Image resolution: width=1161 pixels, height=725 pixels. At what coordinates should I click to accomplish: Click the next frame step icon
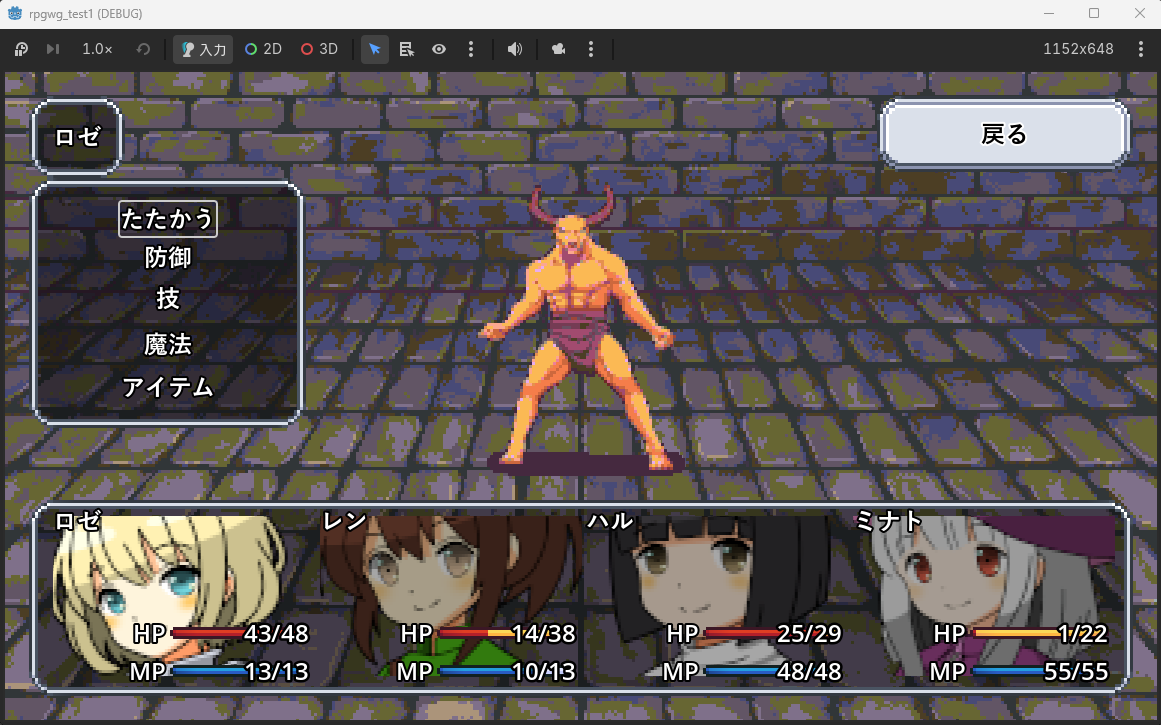53,49
